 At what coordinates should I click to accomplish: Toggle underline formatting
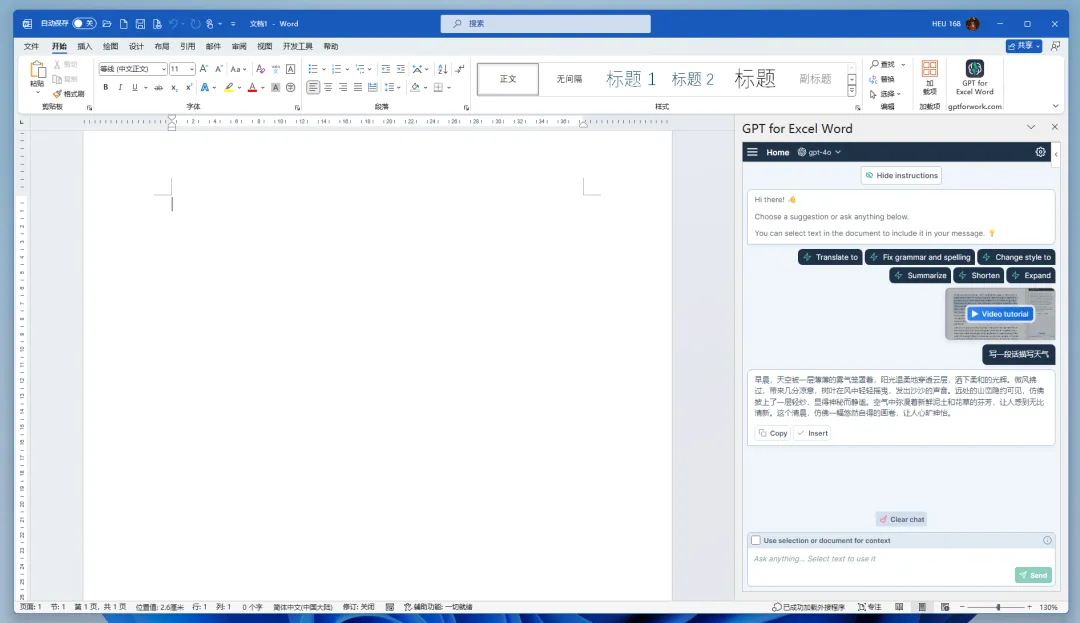pos(134,87)
